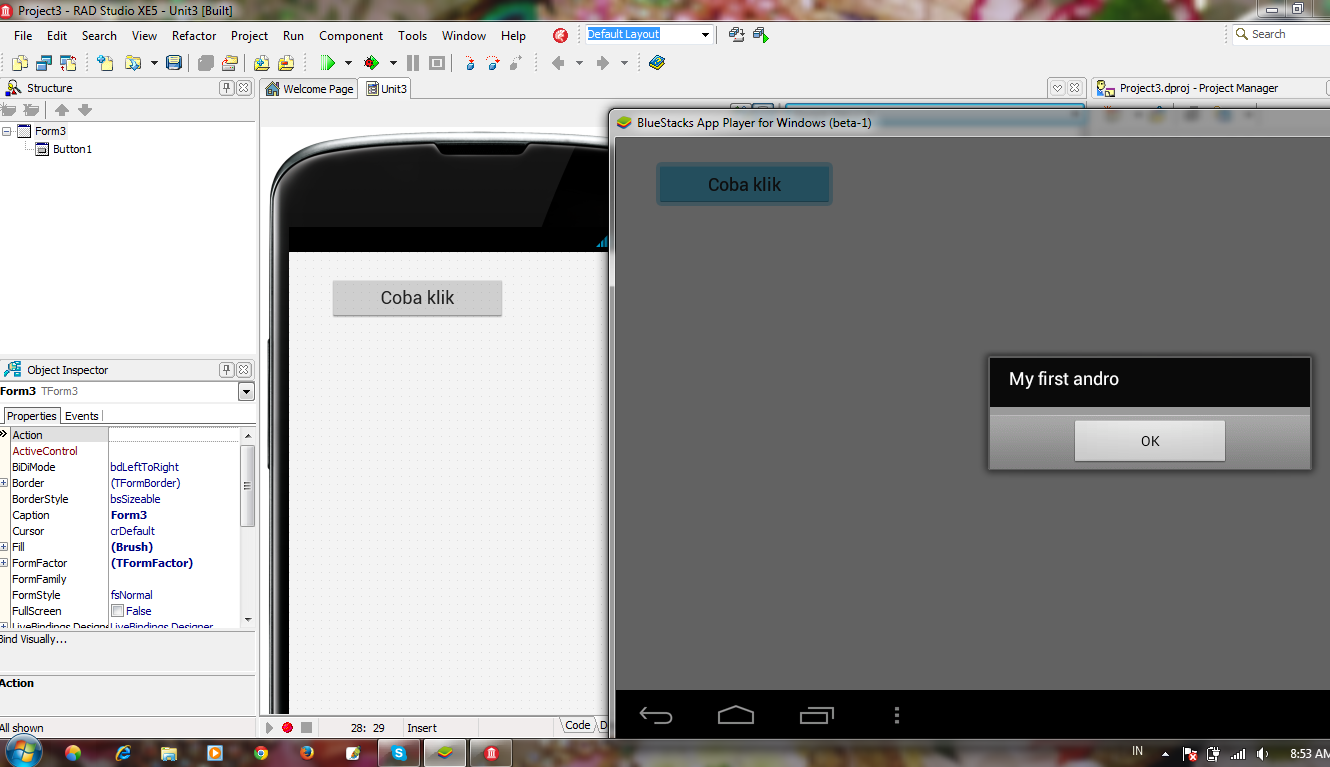
Task: Open a project with the Open folder icon
Action: pos(133,62)
